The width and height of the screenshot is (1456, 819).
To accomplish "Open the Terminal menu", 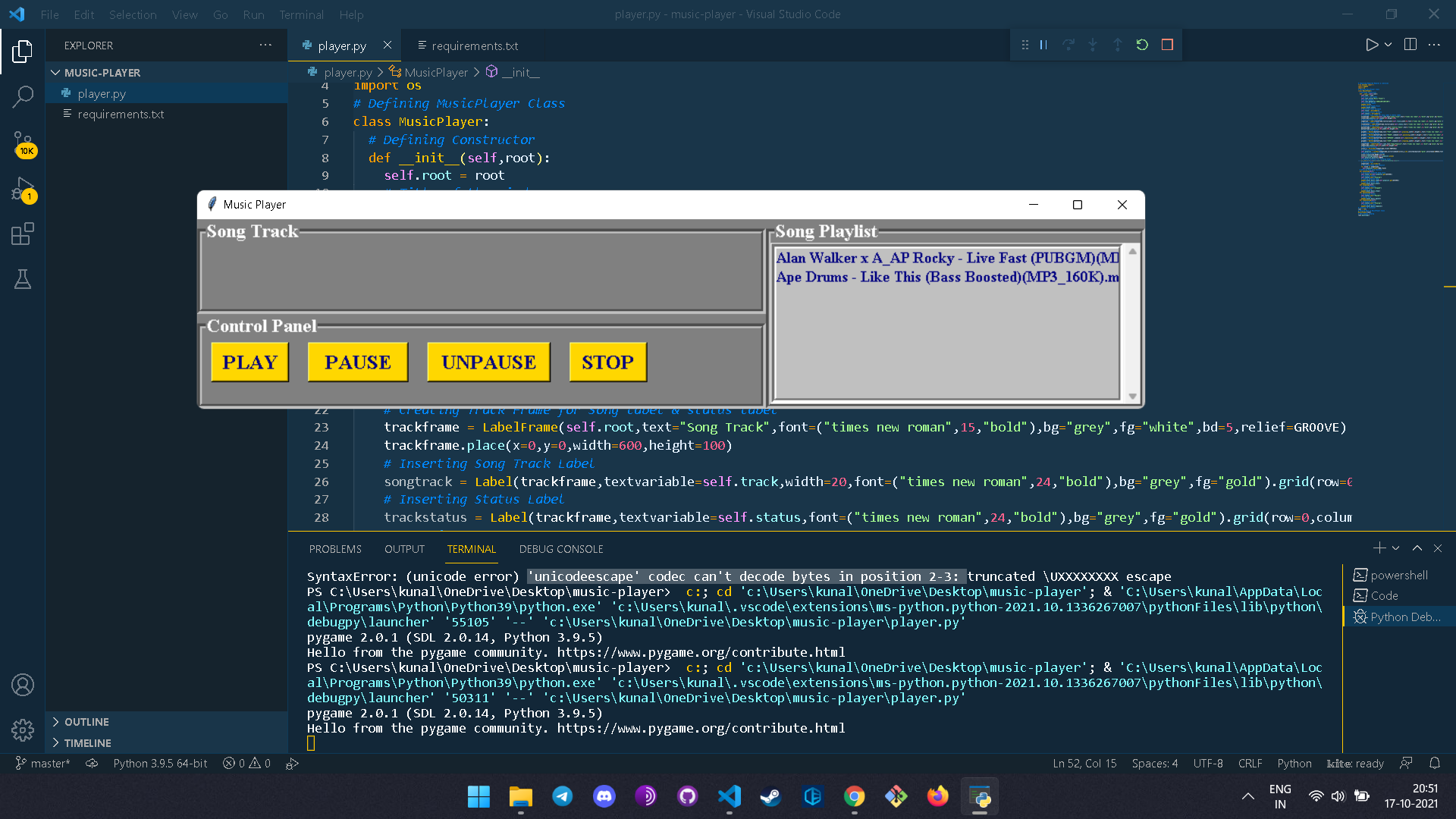I will 301,14.
